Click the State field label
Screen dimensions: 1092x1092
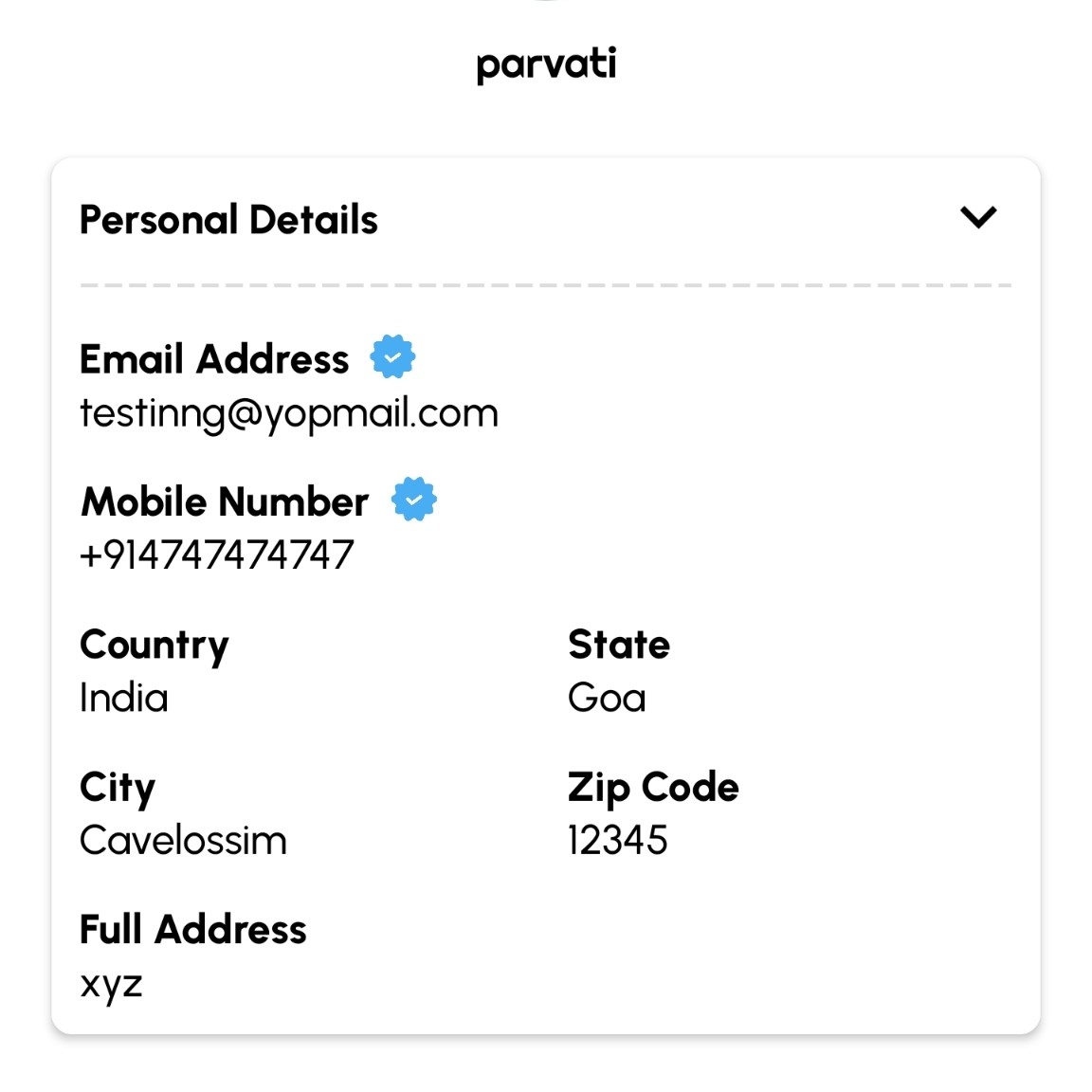619,645
